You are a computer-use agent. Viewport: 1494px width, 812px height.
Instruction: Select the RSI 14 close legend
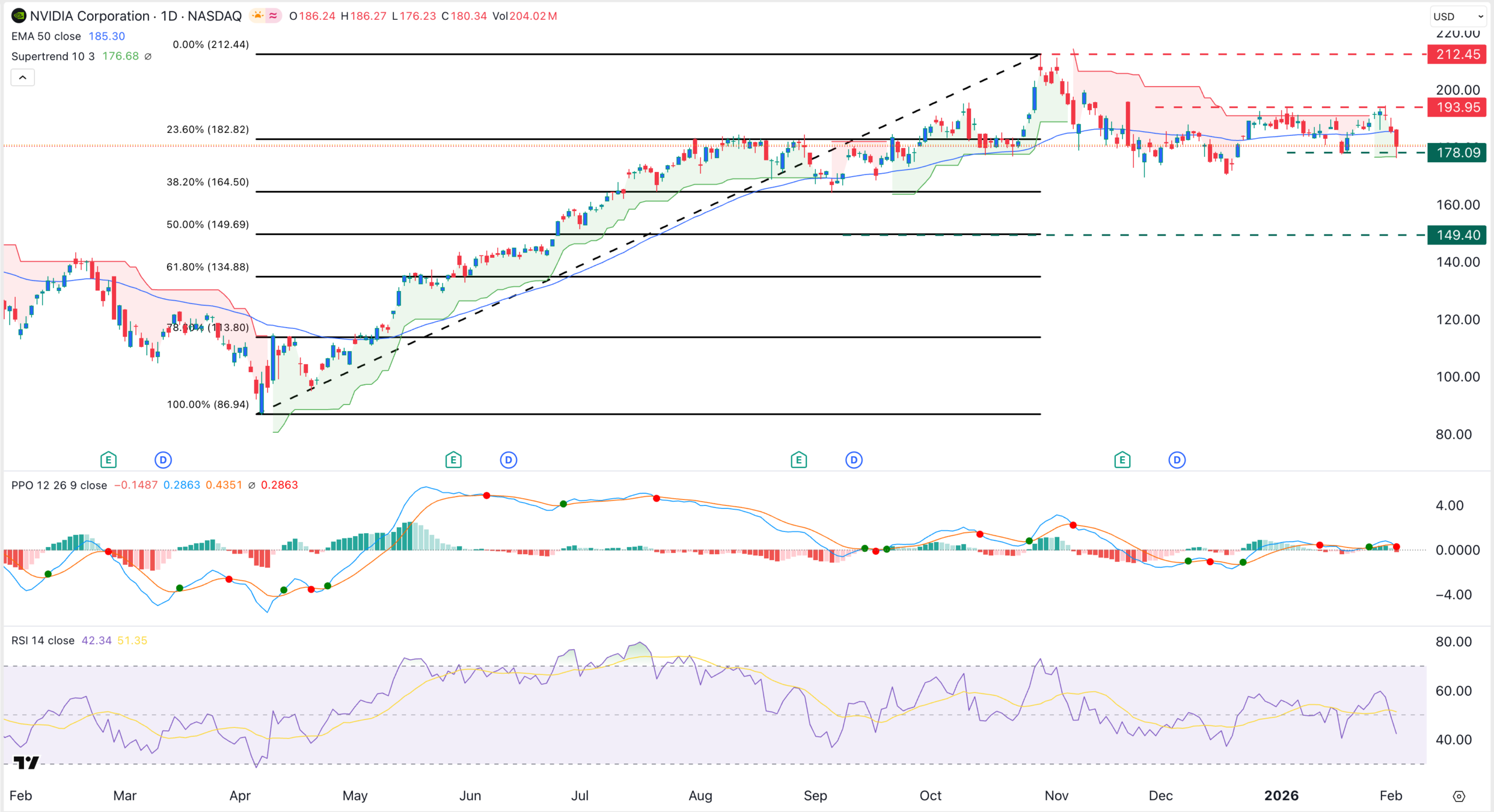(43, 640)
